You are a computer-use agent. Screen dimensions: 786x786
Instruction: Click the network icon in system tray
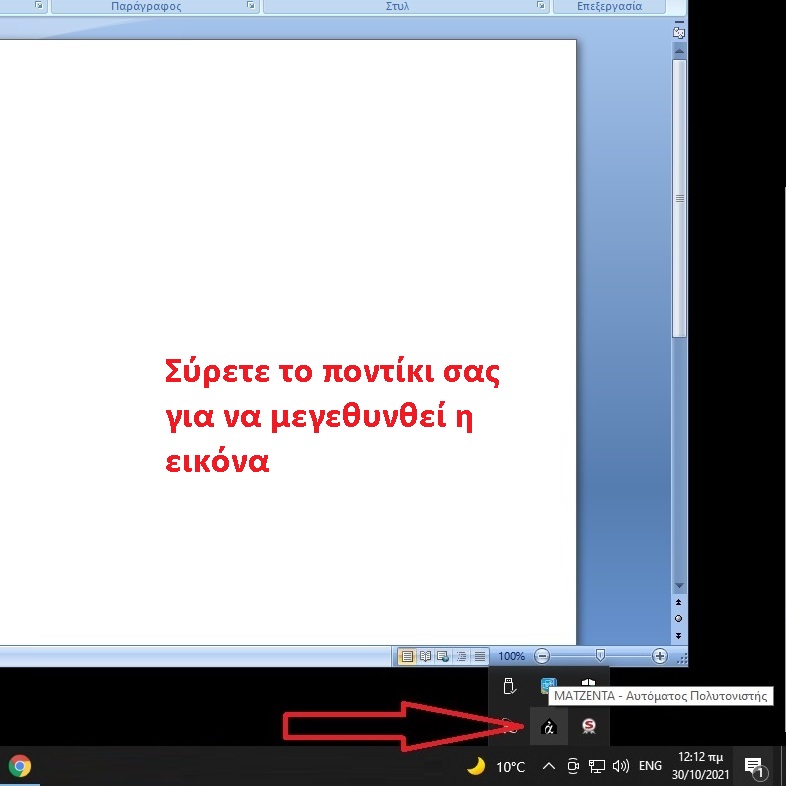click(x=597, y=766)
